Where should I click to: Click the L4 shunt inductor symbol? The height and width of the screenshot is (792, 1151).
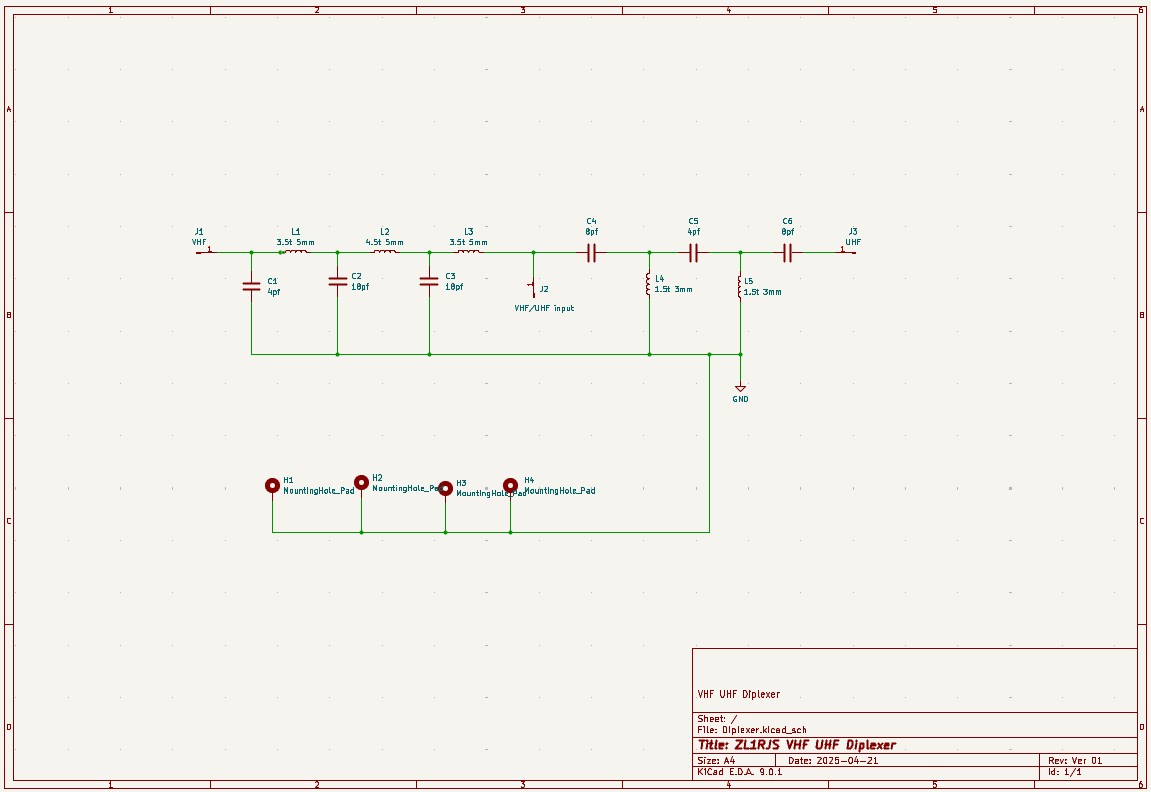[649, 284]
